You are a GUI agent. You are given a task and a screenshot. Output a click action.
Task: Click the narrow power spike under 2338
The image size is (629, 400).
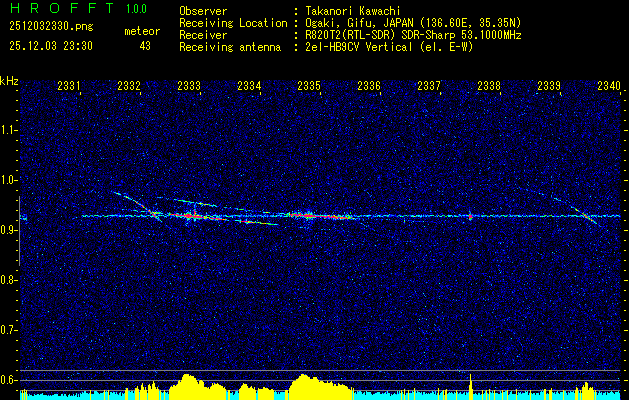(x=471, y=385)
